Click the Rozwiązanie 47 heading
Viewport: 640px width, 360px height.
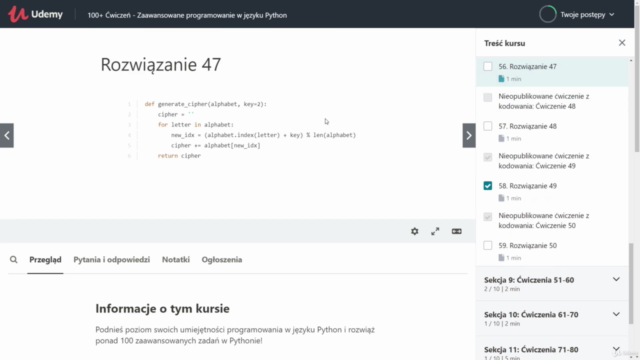[161, 64]
